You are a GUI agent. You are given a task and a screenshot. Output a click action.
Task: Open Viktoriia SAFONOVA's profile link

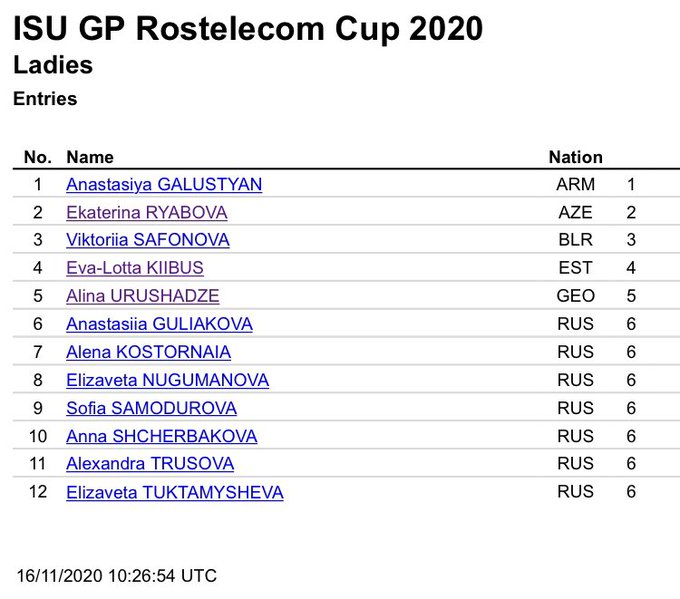click(x=147, y=240)
